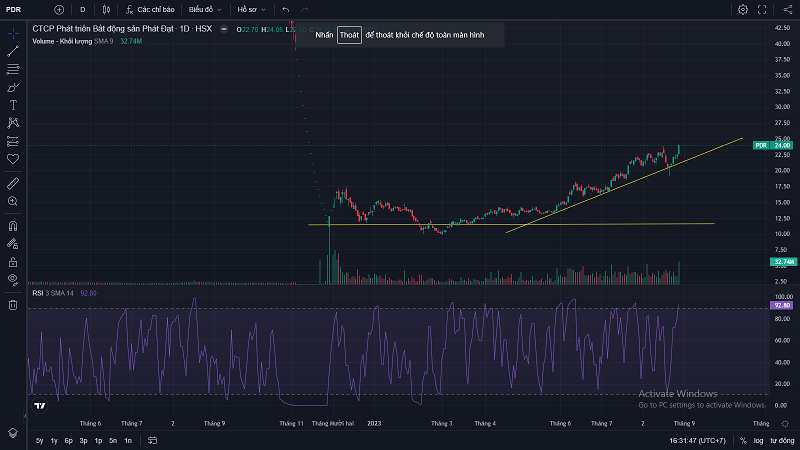Toggle magnet mode for drawings

click(13, 226)
